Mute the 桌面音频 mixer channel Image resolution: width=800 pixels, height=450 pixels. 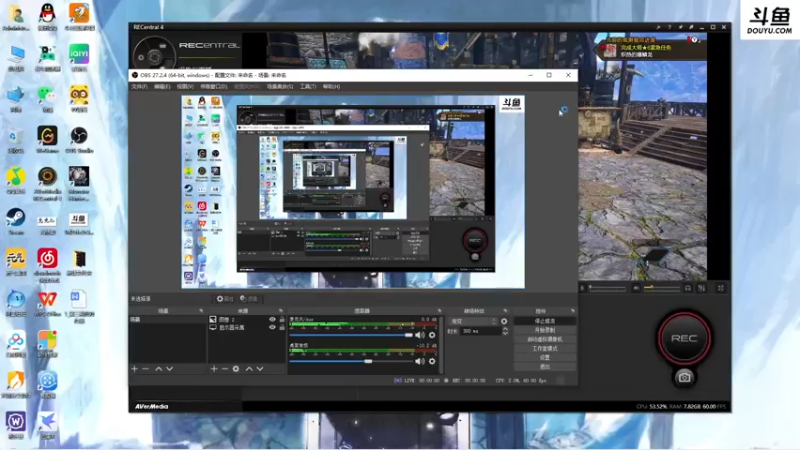pos(420,361)
